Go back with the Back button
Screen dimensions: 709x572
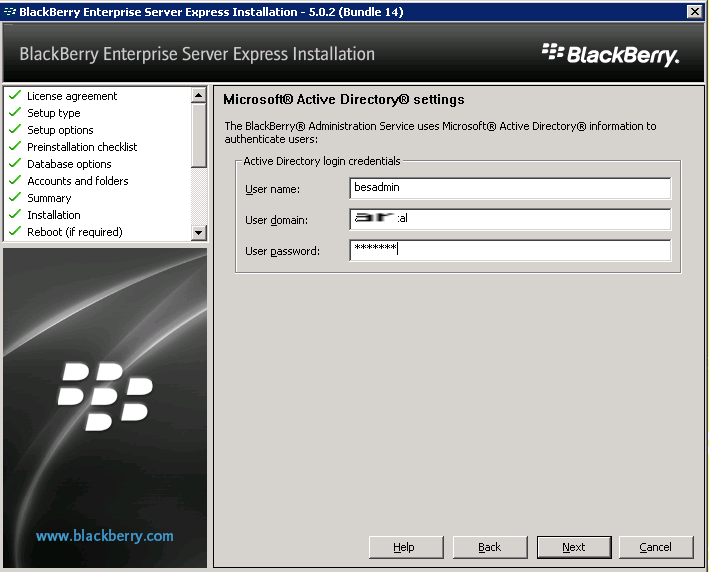tap(490, 547)
